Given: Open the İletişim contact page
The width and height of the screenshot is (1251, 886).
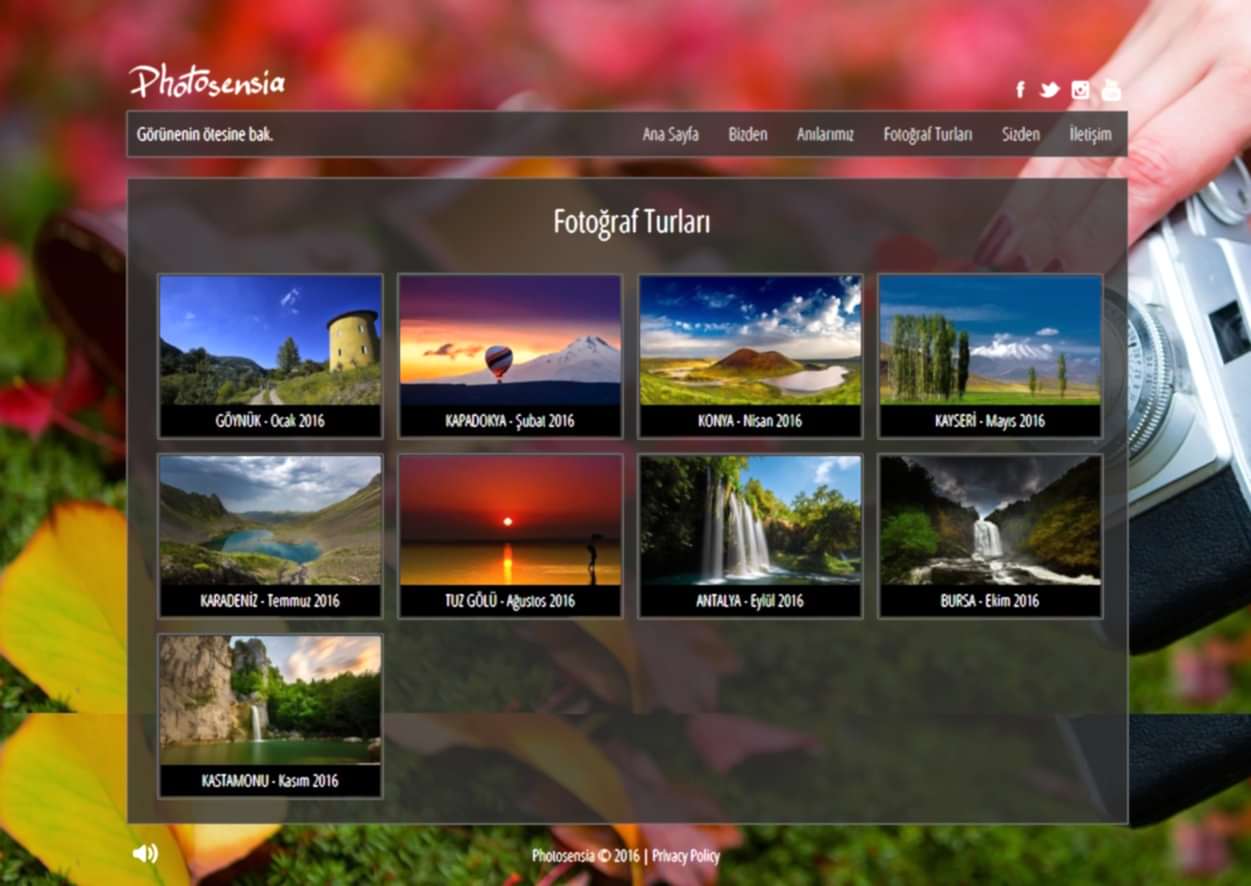Looking at the screenshot, I should click(x=1089, y=134).
